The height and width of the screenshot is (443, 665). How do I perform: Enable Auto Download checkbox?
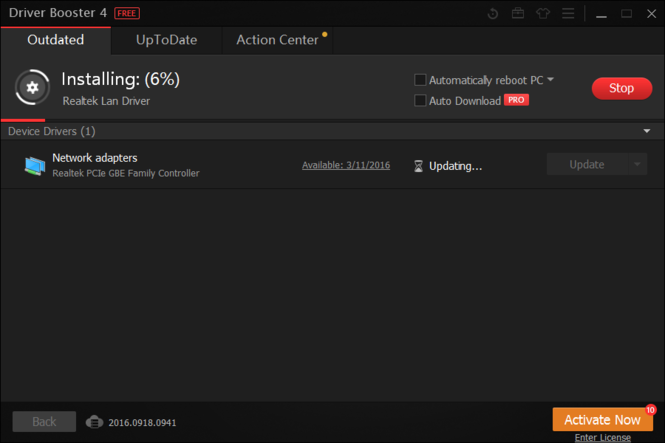(420, 100)
